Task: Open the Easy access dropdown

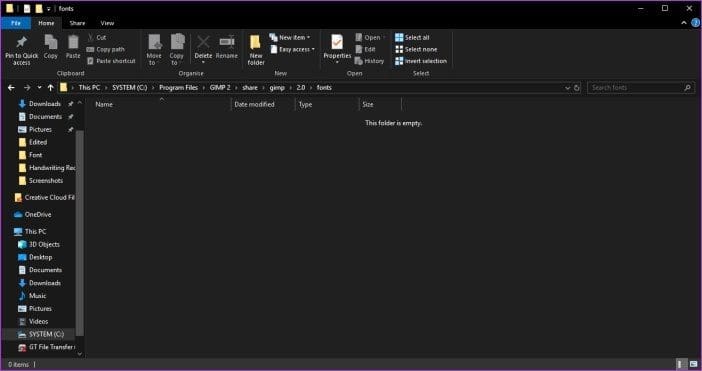Action: tap(292, 49)
